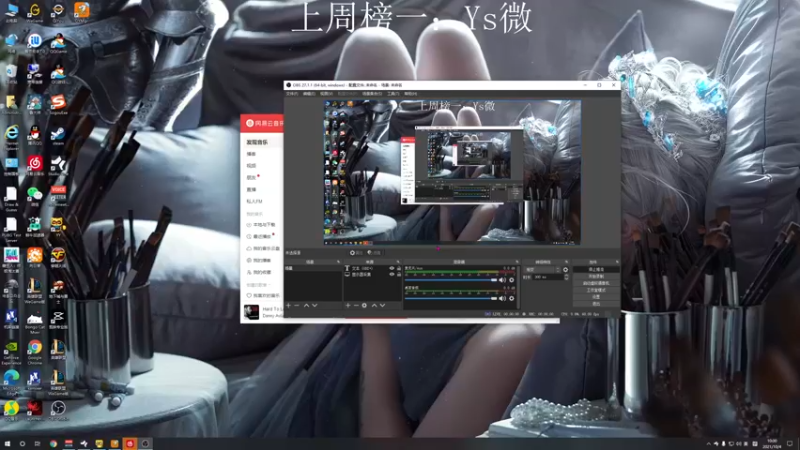Image resolution: width=800 pixels, height=450 pixels.
Task: Open transition properties gear in Scene Transitions panel
Action: (566, 269)
